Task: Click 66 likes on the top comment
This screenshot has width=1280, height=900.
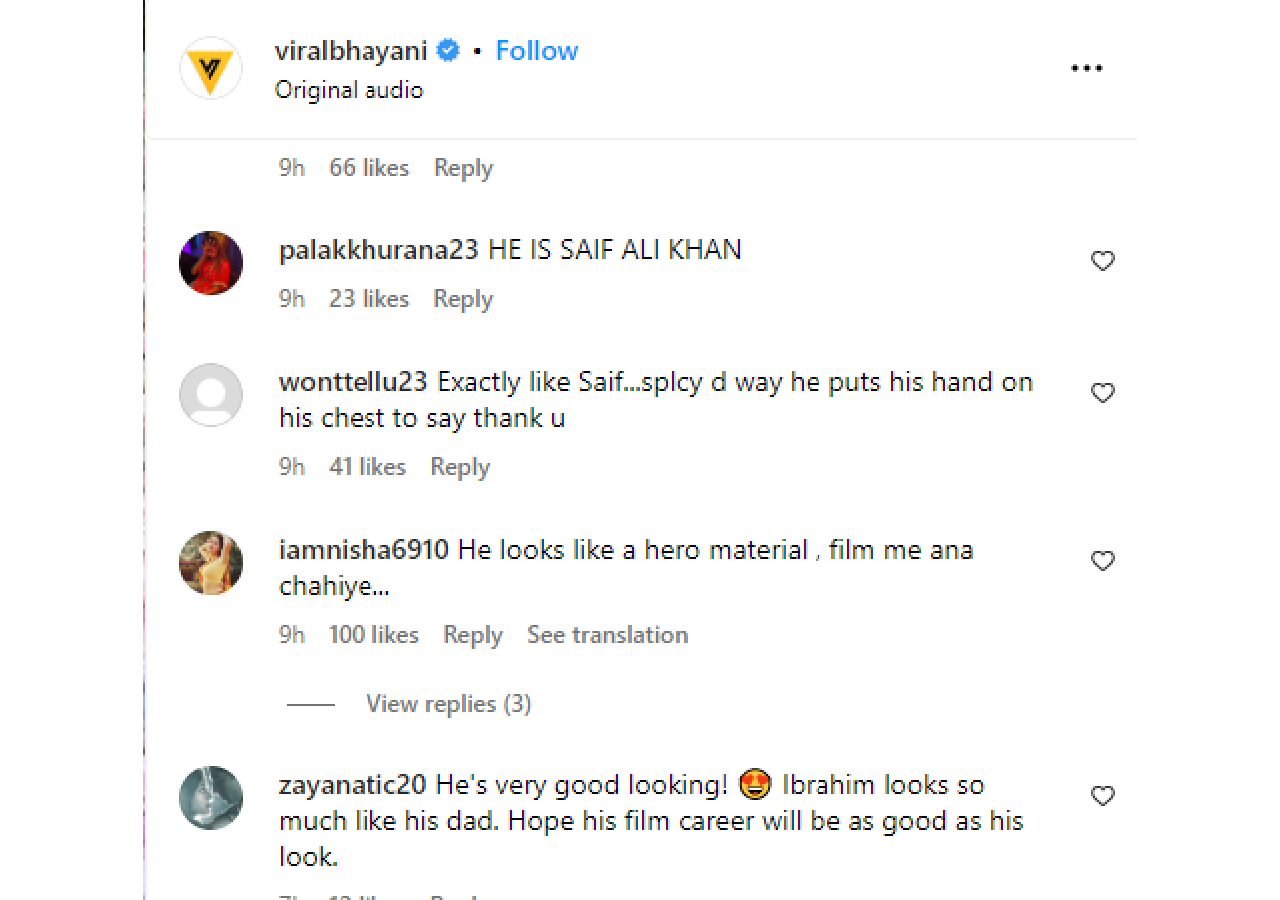Action: [368, 167]
